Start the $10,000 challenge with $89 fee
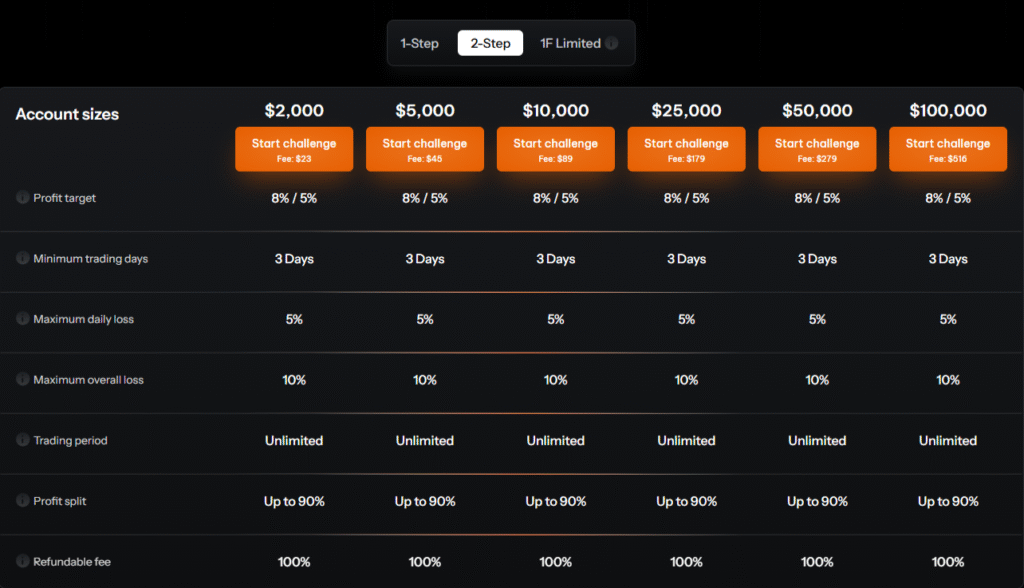Image resolution: width=1024 pixels, height=588 pixels. [555, 148]
